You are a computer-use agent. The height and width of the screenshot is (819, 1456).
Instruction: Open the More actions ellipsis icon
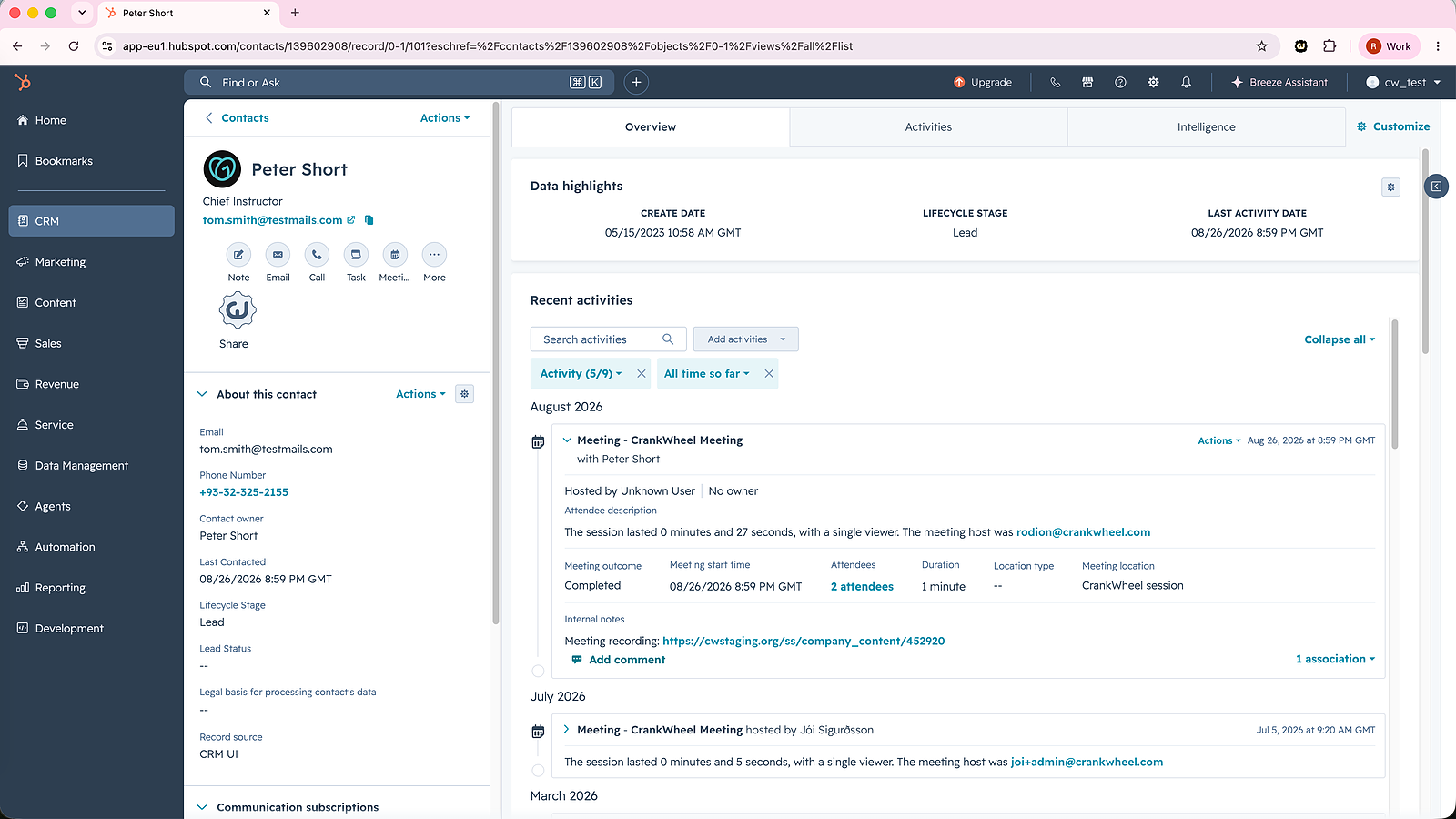point(434,255)
